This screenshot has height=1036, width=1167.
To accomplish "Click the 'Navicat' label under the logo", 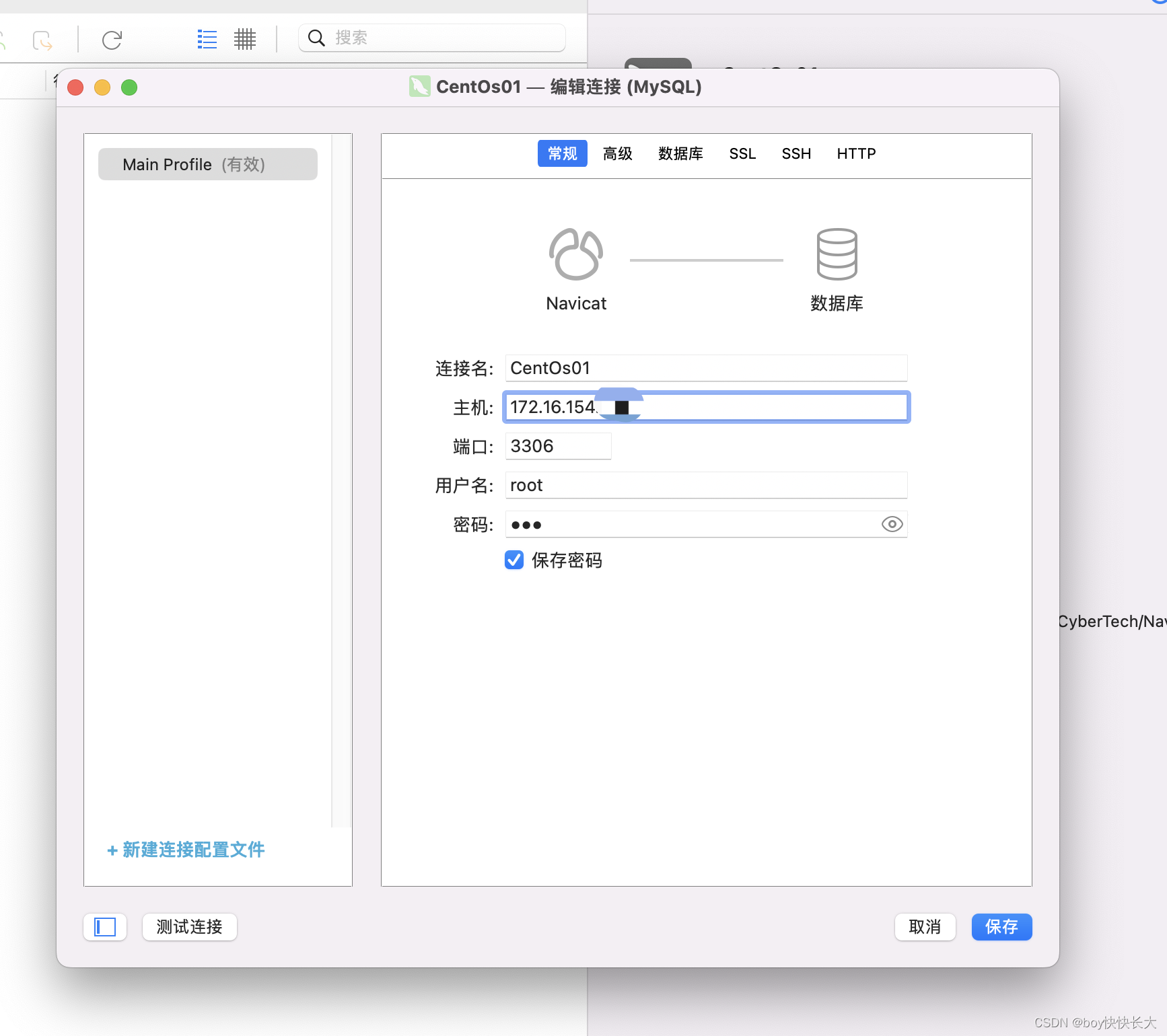I will (x=576, y=303).
